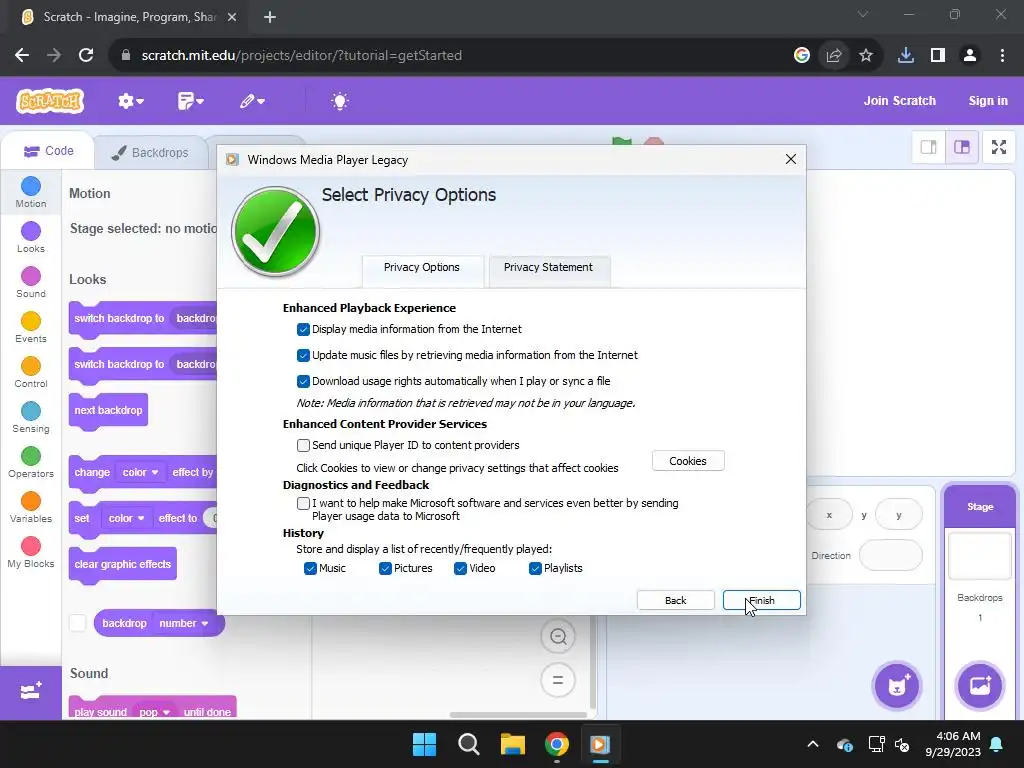1024x768 pixels.
Task: Select the Events blocks category
Action: [x=31, y=328]
